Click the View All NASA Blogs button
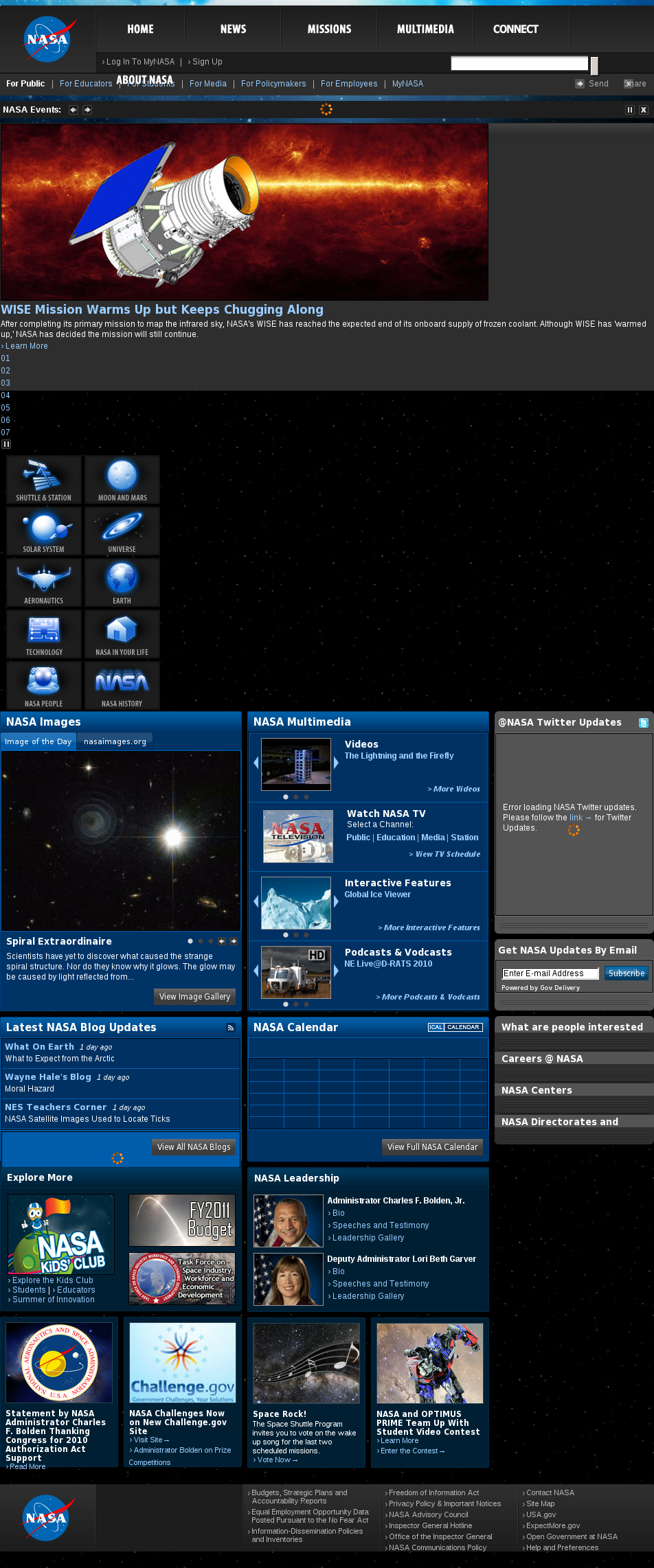This screenshot has width=654, height=1568. click(194, 1147)
